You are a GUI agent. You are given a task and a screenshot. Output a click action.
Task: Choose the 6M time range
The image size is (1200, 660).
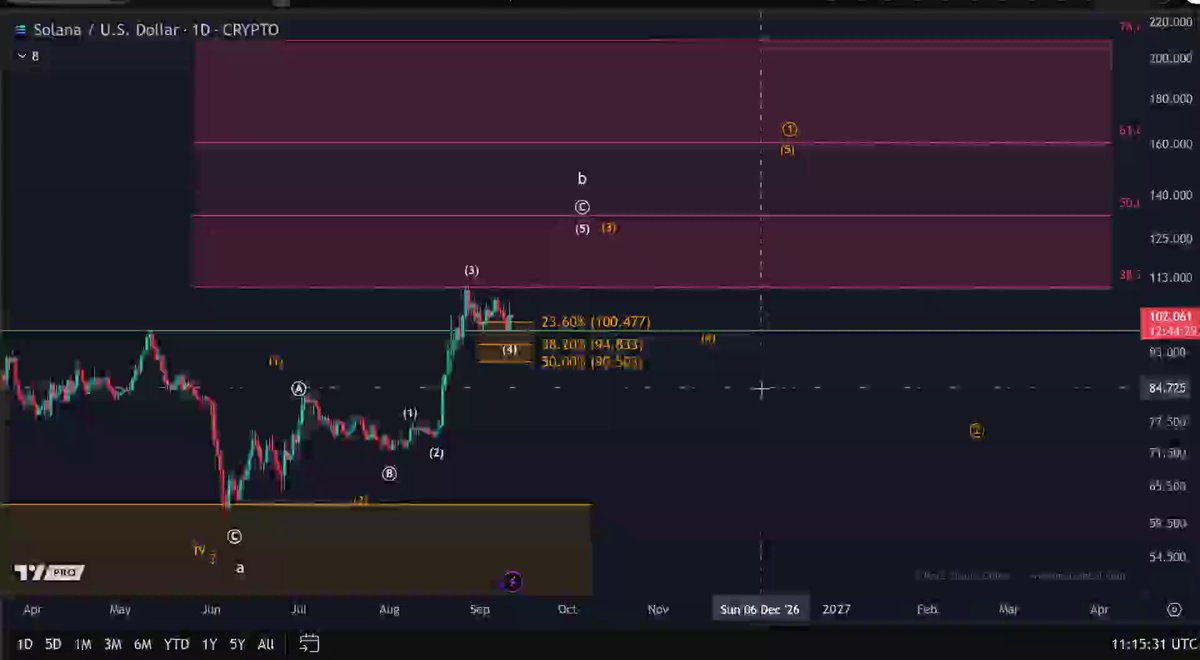143,644
